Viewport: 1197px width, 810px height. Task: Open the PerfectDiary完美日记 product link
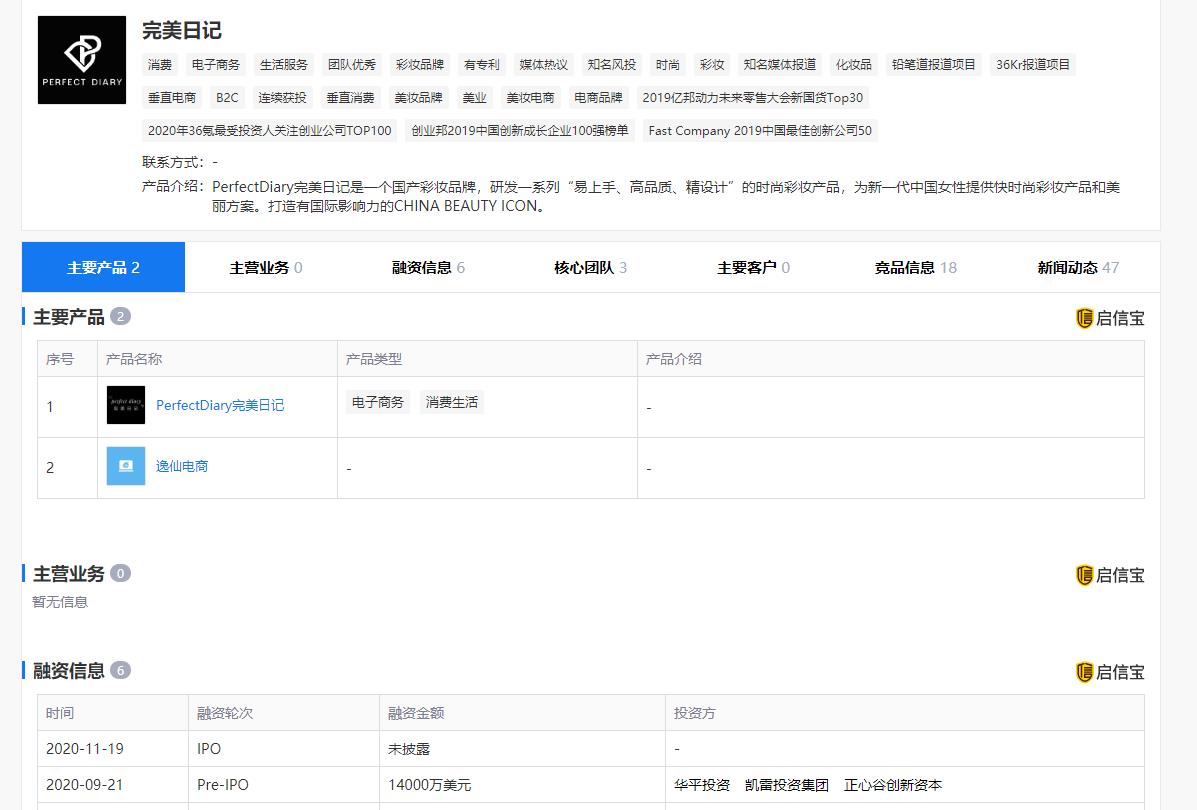(x=220, y=405)
